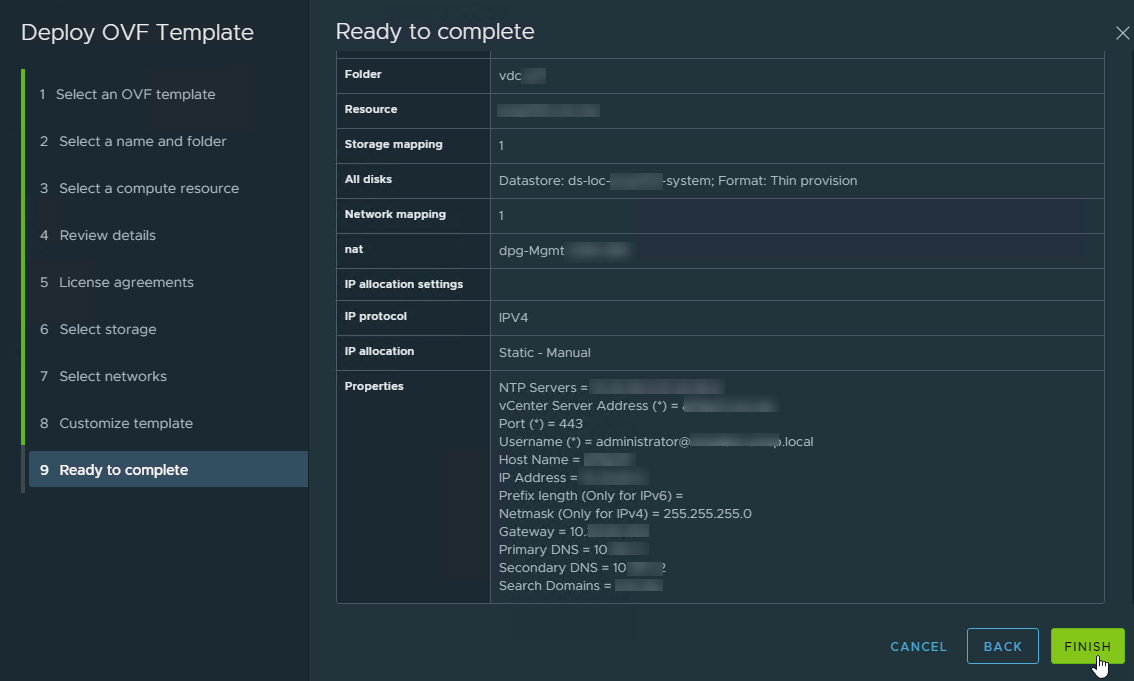Close the Deploy OVF Template dialog

(x=1122, y=33)
